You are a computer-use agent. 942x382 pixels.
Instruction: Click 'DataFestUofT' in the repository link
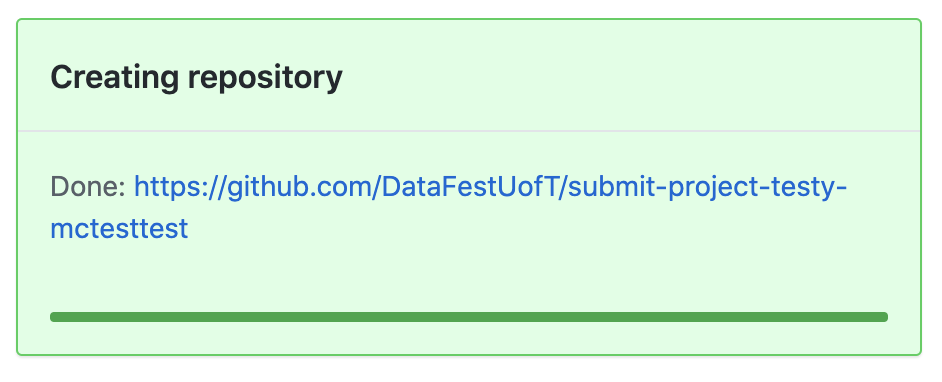tap(469, 187)
